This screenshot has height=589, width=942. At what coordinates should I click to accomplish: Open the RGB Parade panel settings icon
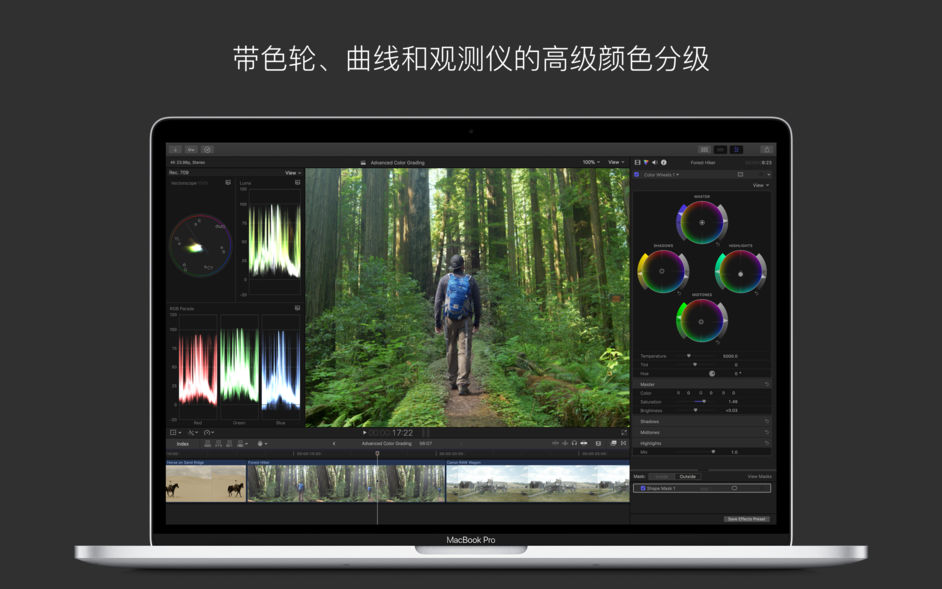coord(296,307)
